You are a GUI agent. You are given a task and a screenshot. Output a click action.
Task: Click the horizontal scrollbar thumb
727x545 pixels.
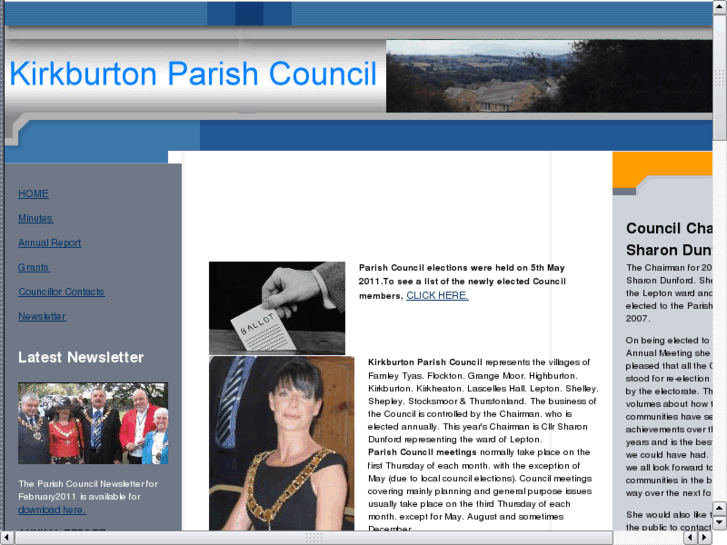point(314,538)
